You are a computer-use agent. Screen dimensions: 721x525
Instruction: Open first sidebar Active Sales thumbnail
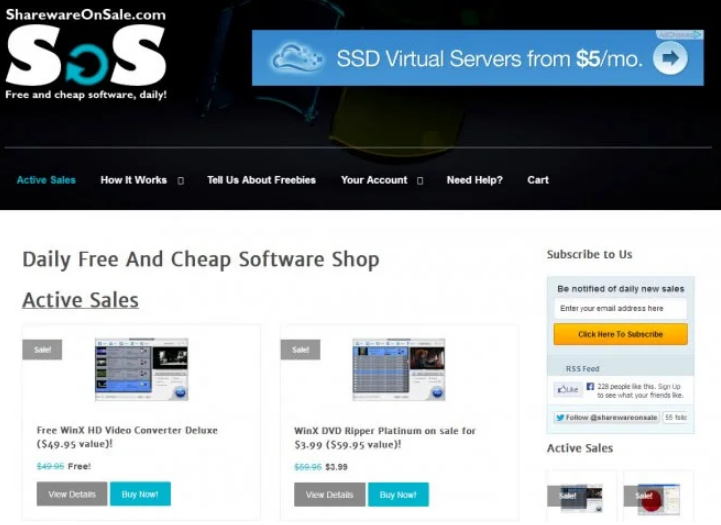click(x=581, y=497)
